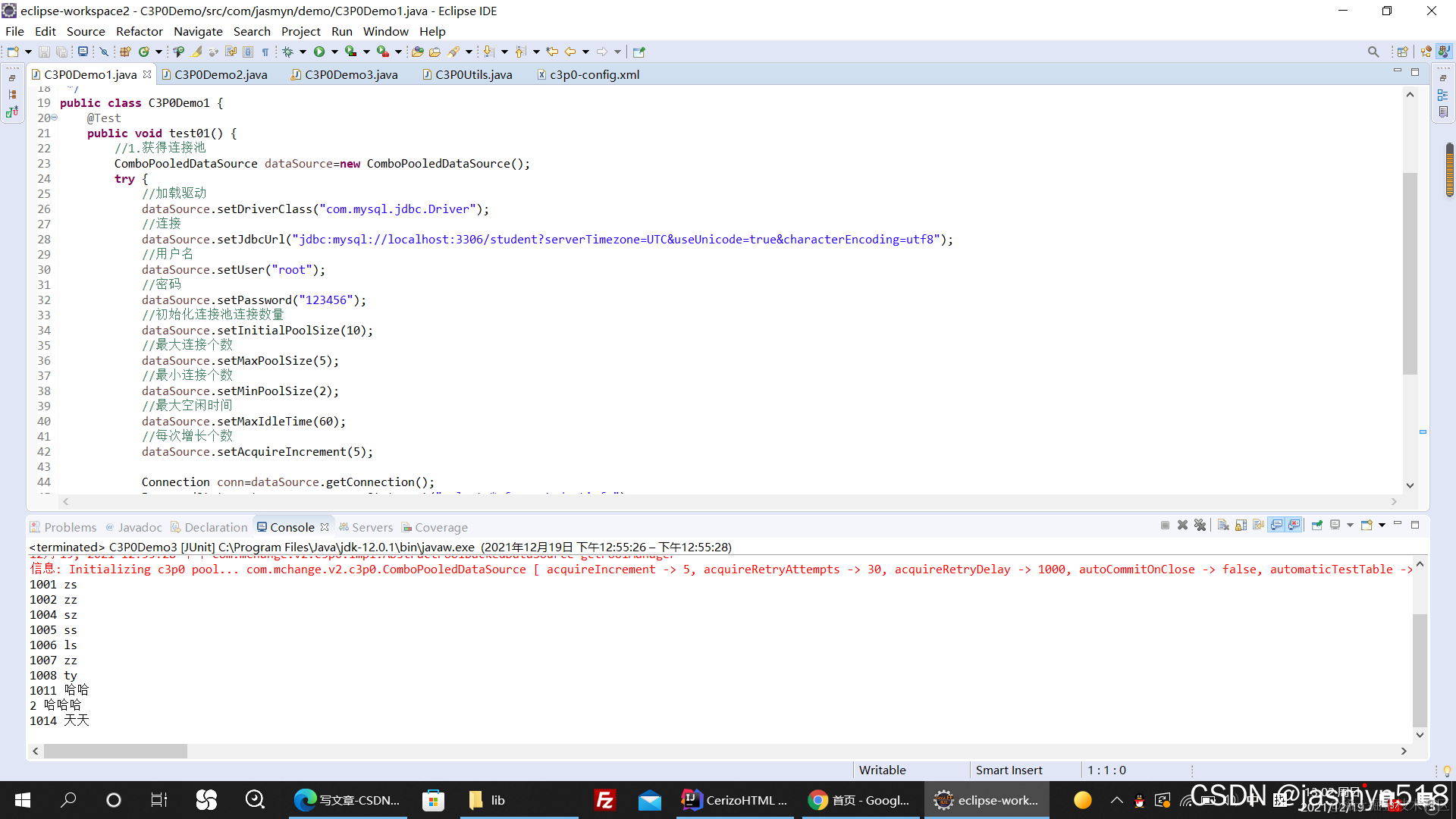Click the Pin Console icon

pyautogui.click(x=1316, y=525)
